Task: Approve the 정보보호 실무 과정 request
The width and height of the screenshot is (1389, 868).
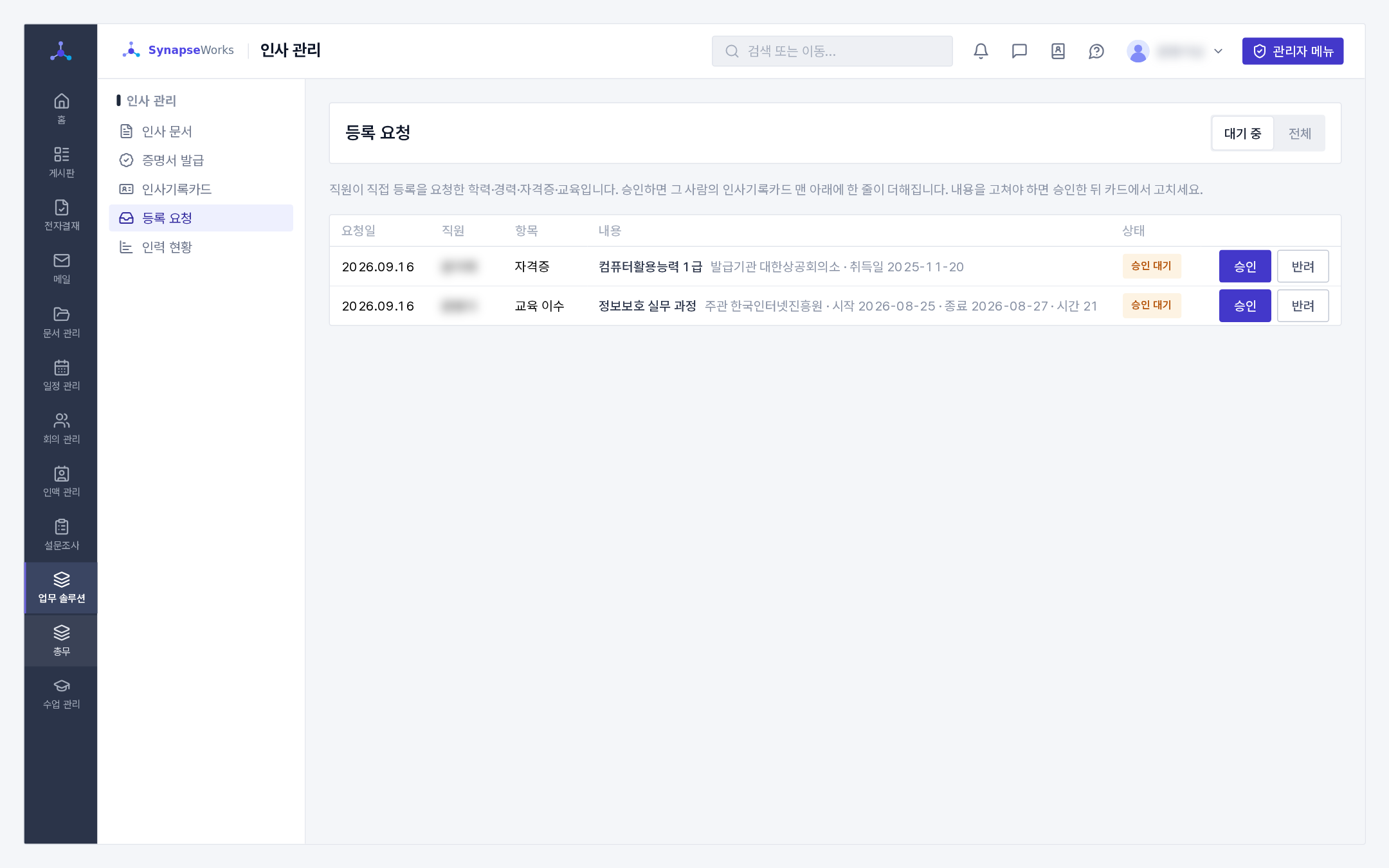Action: click(x=1245, y=305)
